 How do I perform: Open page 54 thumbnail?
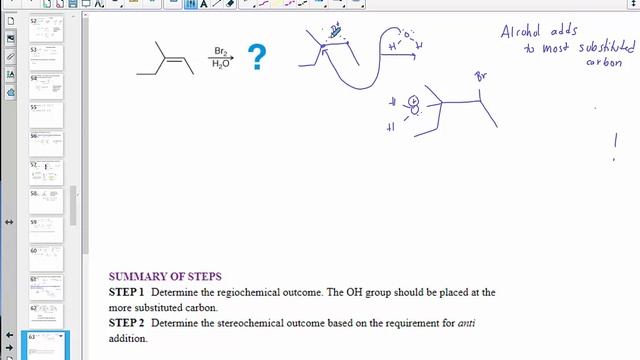tap(46, 86)
